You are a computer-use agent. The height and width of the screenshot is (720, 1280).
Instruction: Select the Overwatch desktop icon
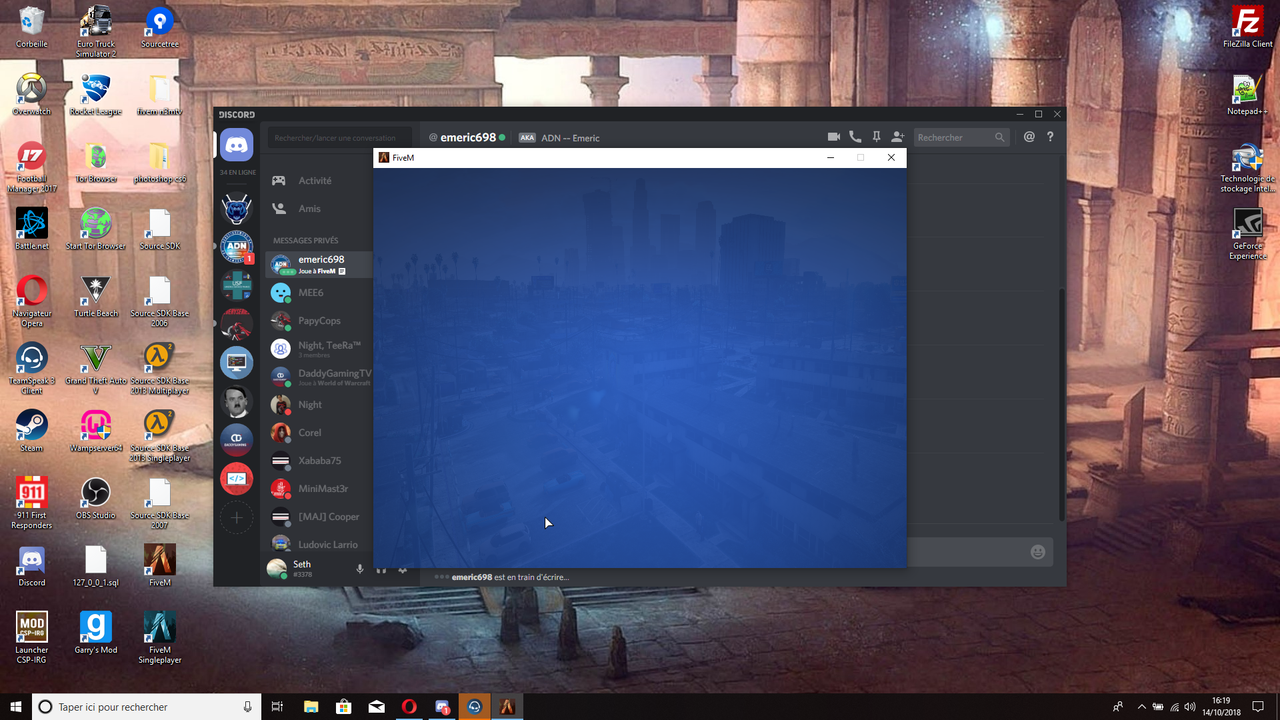(x=32, y=95)
